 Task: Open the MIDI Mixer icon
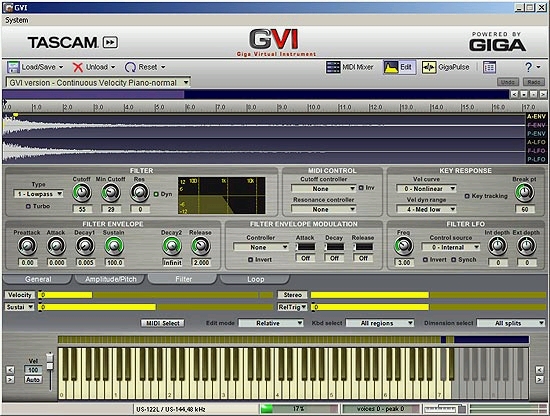pos(333,67)
